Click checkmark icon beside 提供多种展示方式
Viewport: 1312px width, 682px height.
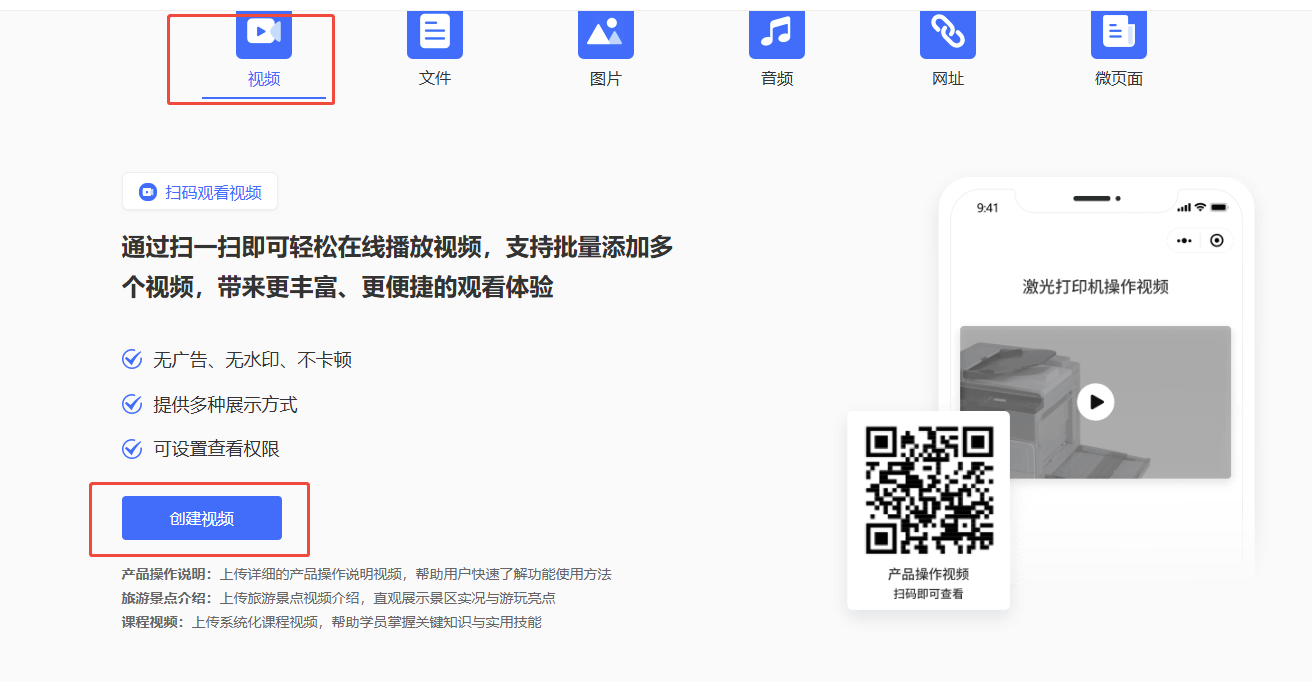[x=132, y=404]
